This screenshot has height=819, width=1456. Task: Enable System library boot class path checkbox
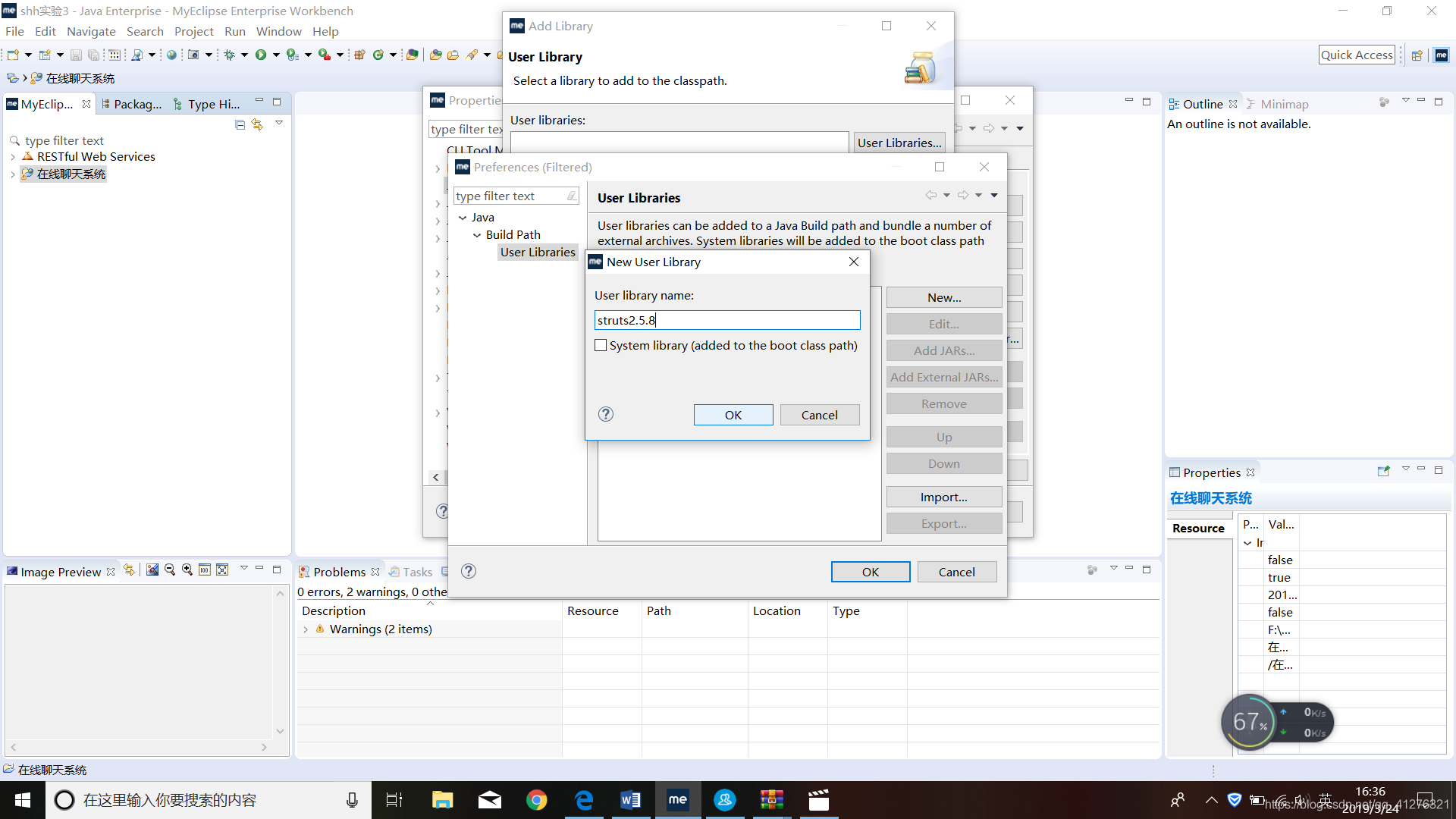[601, 345]
